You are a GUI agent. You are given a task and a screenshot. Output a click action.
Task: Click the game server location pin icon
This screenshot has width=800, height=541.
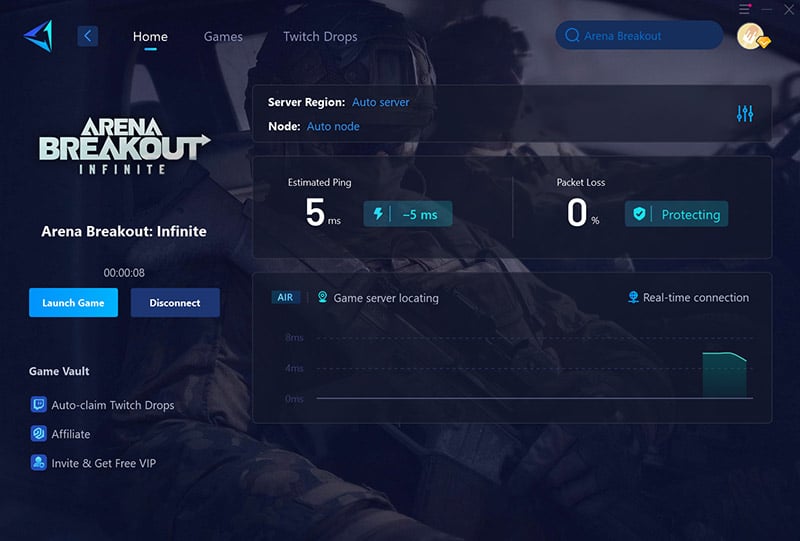(322, 297)
